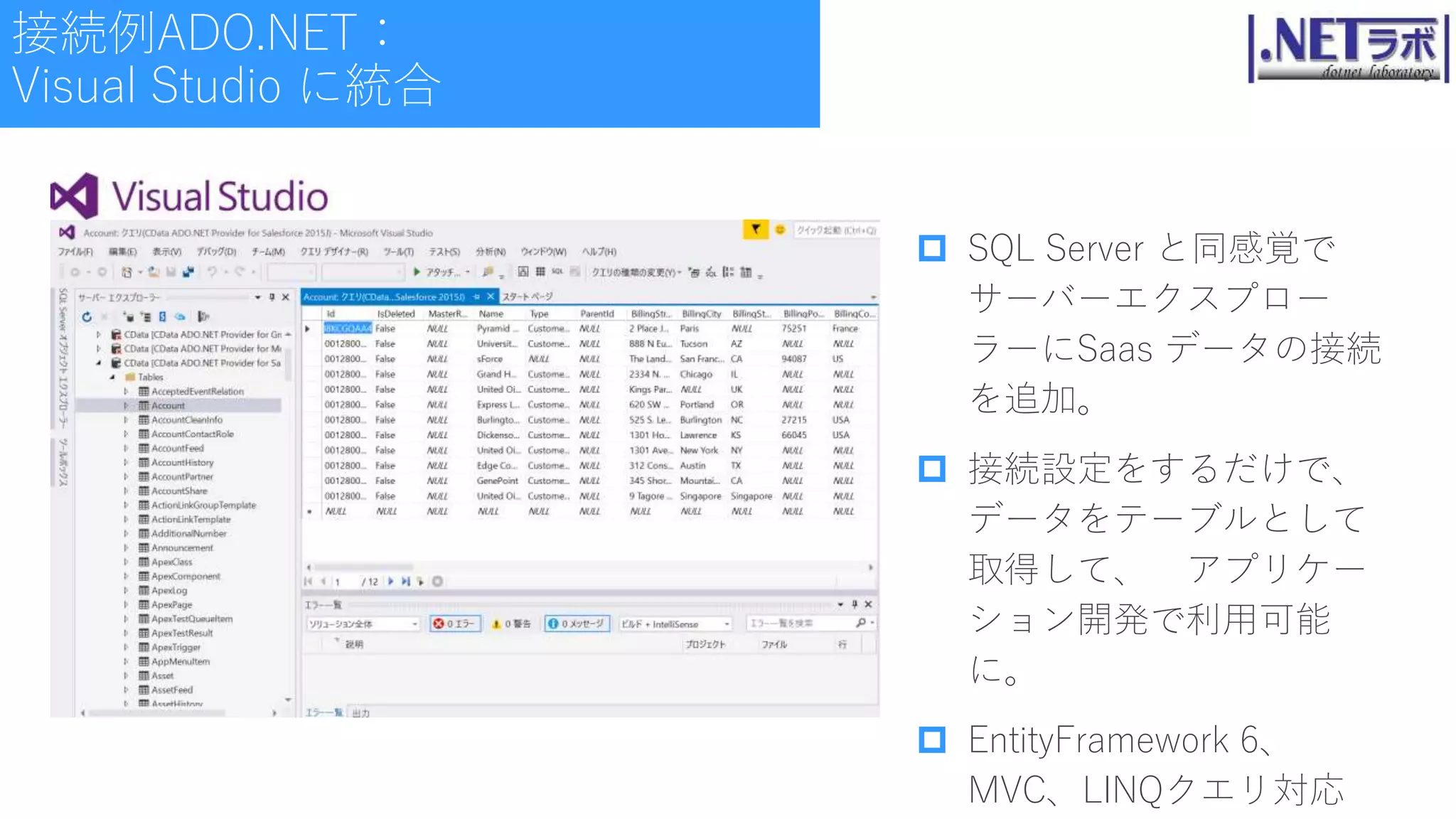Go to next page of records
Screen dimensions: 1456x819
pyautogui.click(x=390, y=581)
